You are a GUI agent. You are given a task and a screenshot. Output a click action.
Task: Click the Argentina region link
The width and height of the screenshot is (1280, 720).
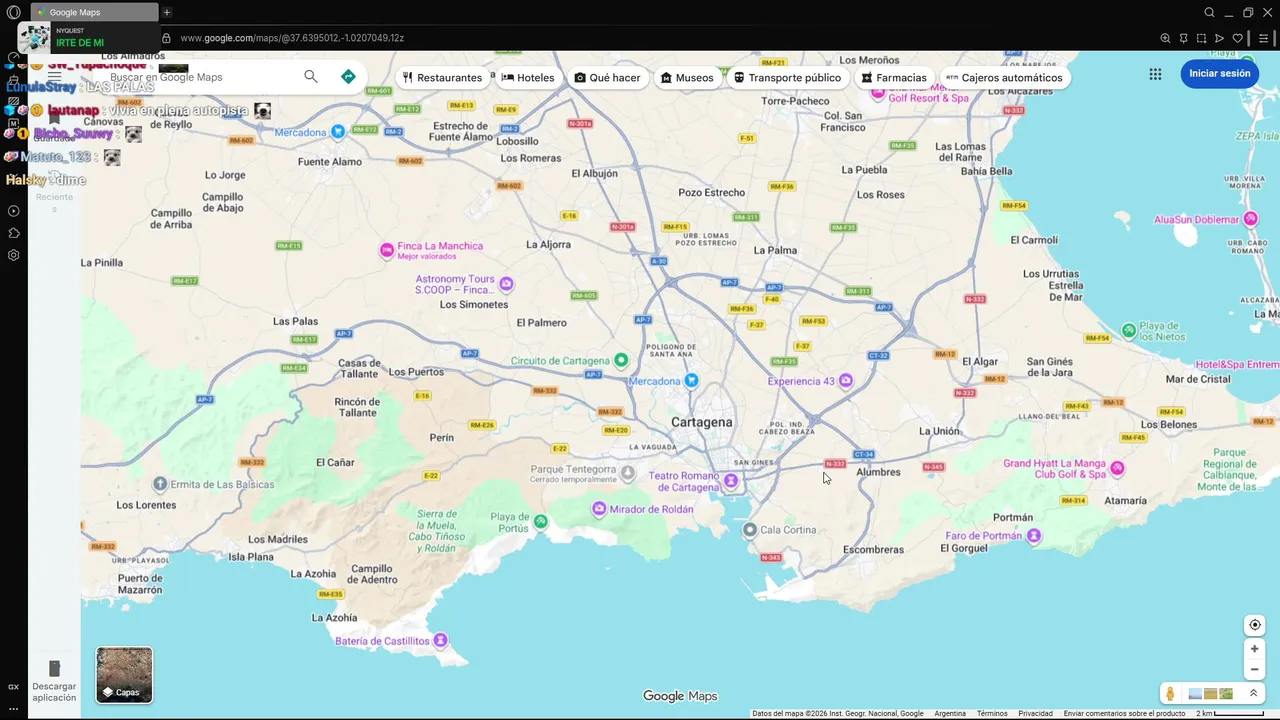[x=950, y=713]
